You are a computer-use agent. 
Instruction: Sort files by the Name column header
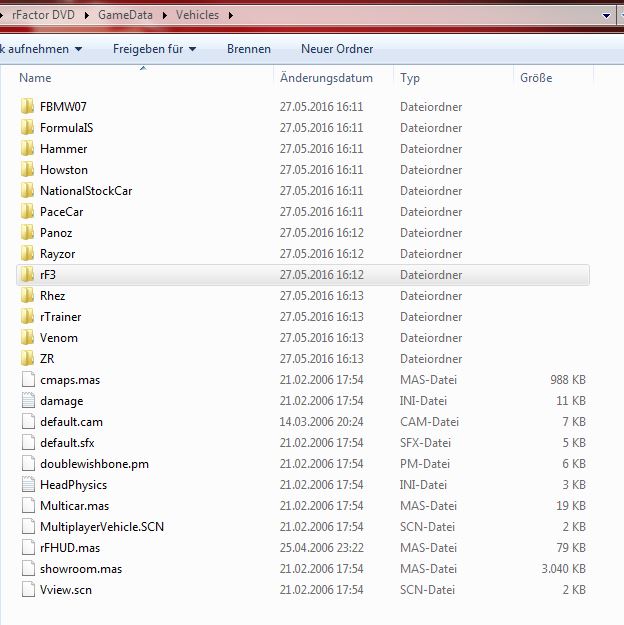click(x=35, y=78)
